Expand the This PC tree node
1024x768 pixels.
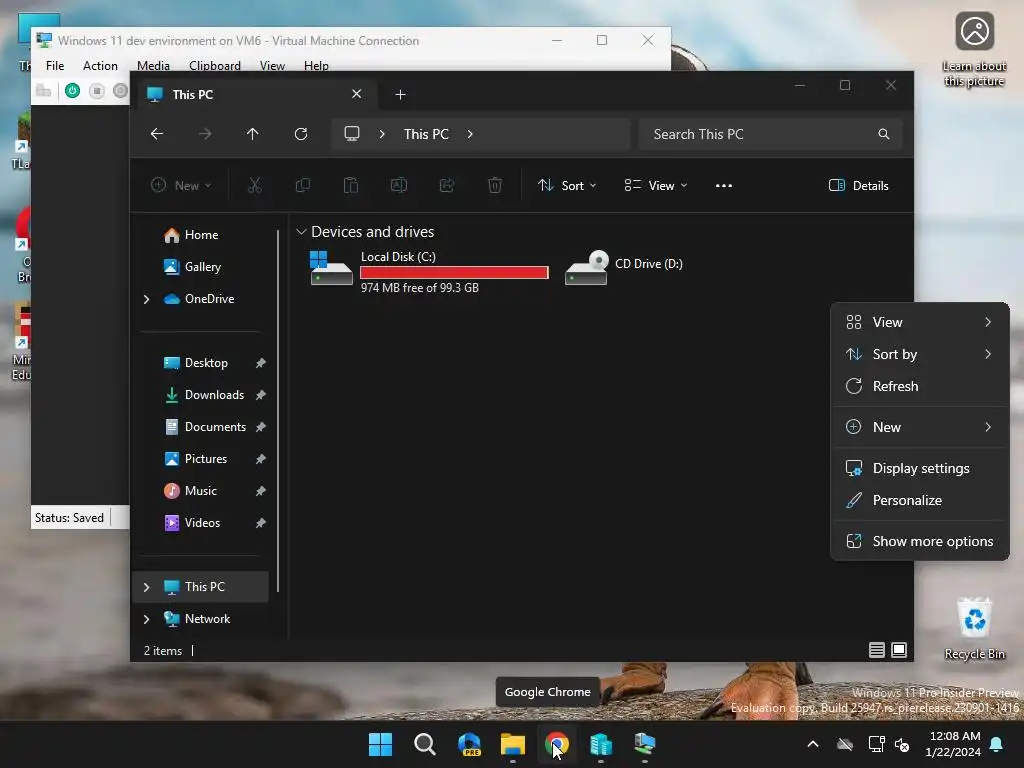tap(146, 587)
